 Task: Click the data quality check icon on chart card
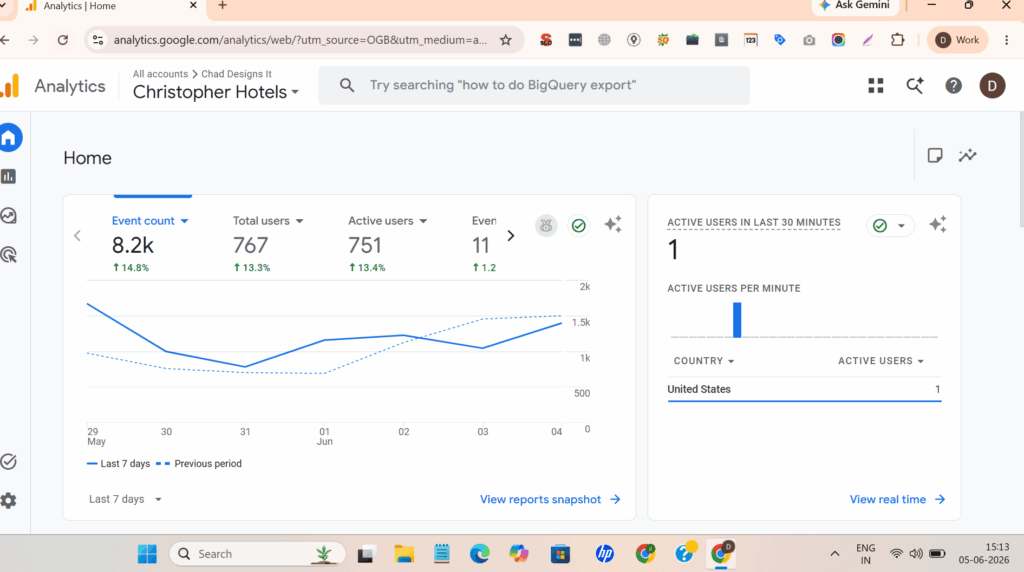579,226
